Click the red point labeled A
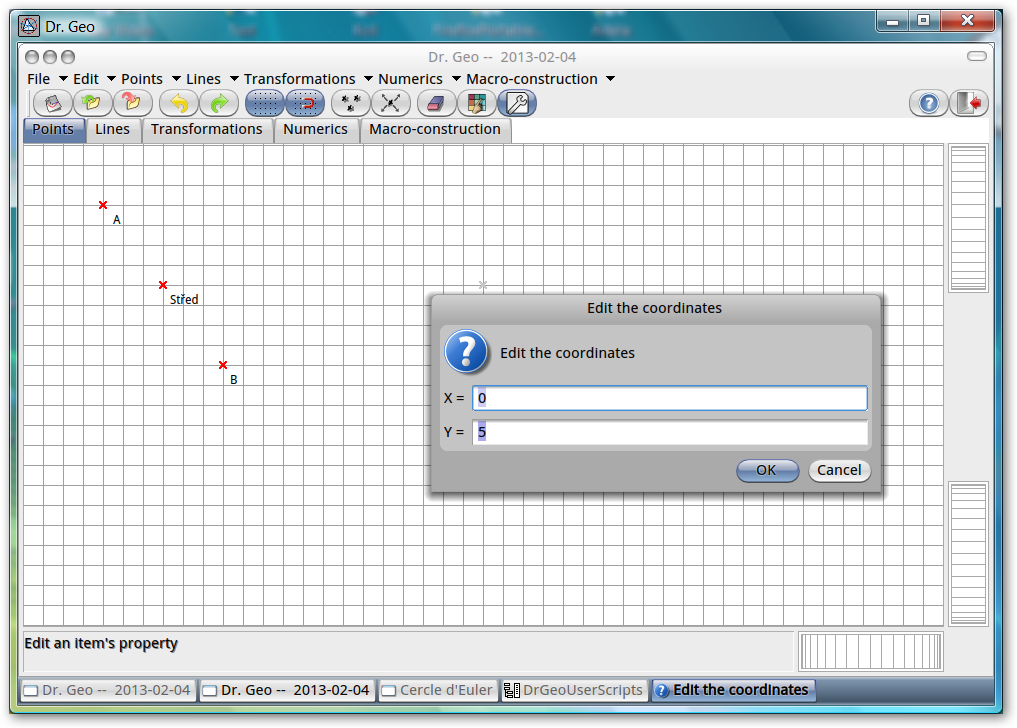 tap(102, 205)
